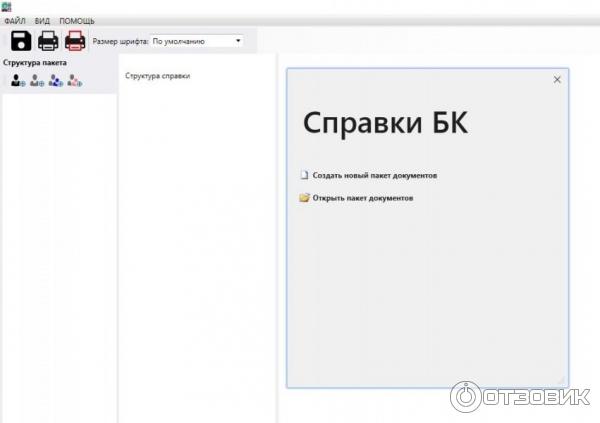Click the blank page icon beside Создать

pyautogui.click(x=305, y=175)
